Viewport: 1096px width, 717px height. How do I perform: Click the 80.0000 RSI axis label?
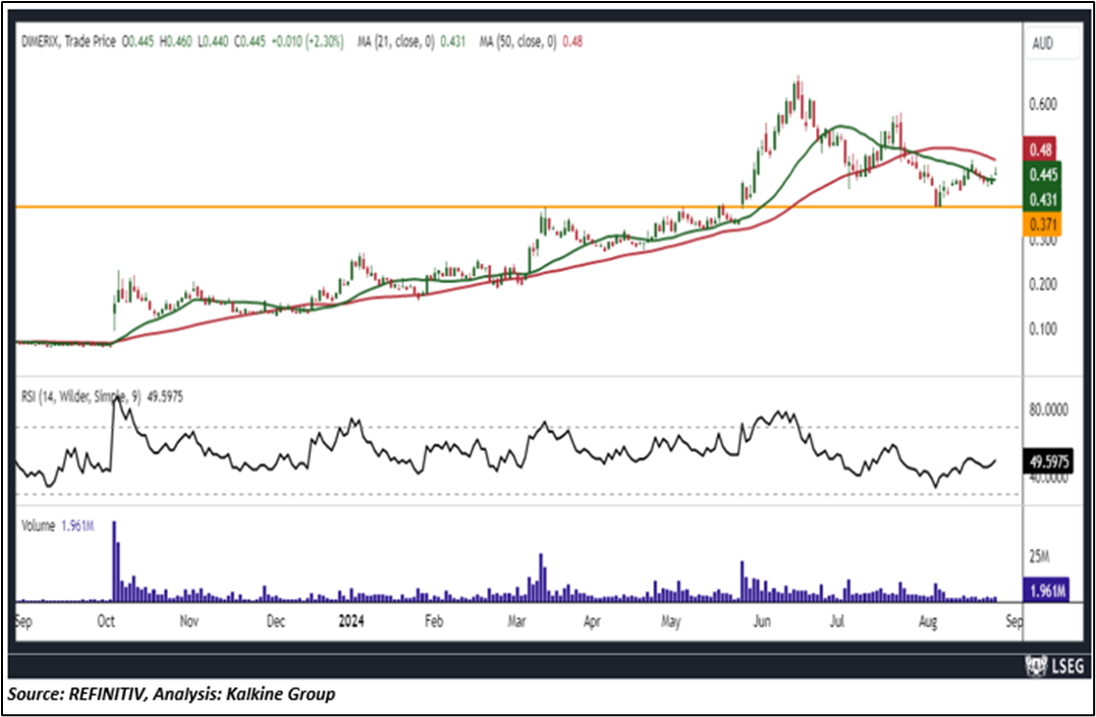[1048, 410]
